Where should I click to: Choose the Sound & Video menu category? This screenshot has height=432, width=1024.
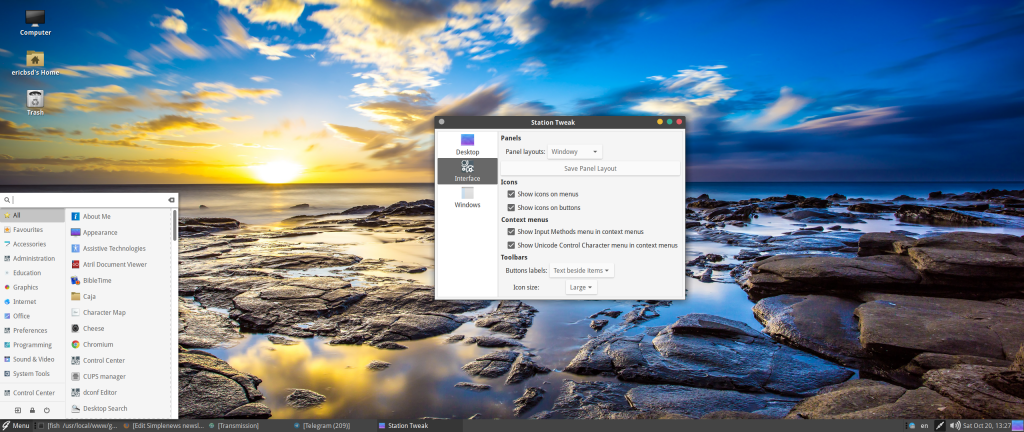click(33, 359)
